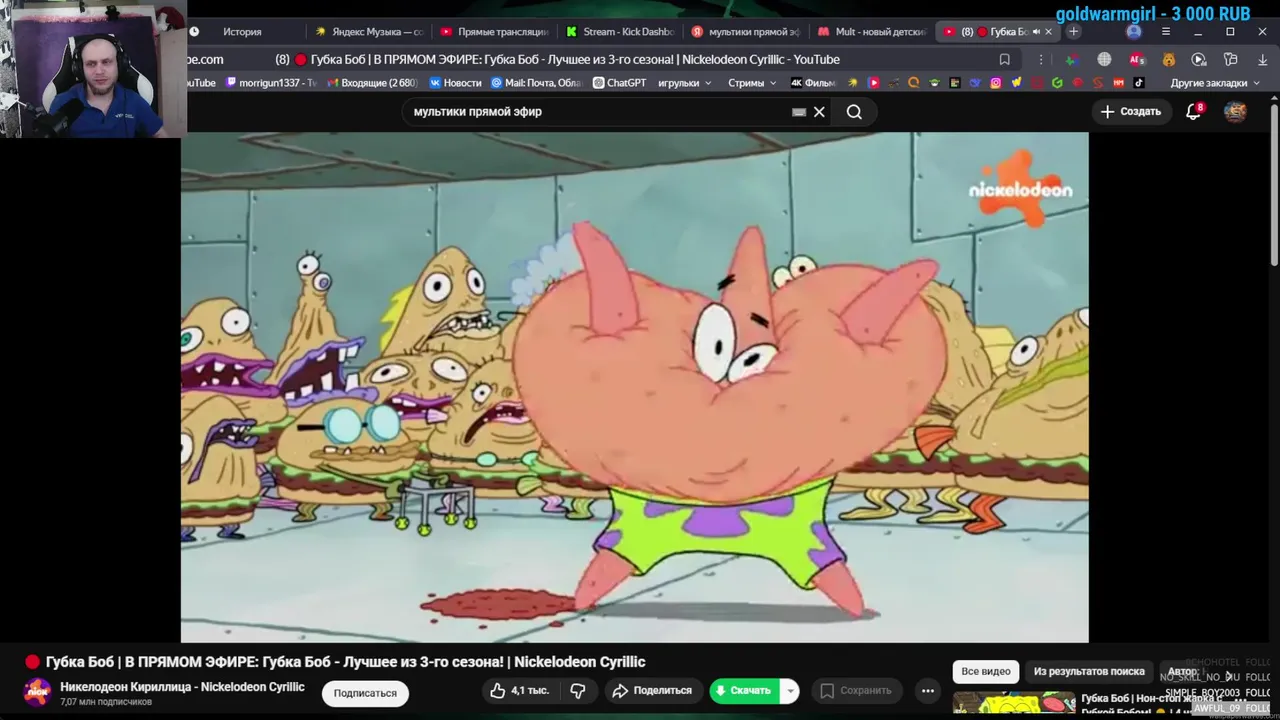Click the page vertical scrollbar
Image resolution: width=1280 pixels, height=720 pixels.
coord(1273,185)
